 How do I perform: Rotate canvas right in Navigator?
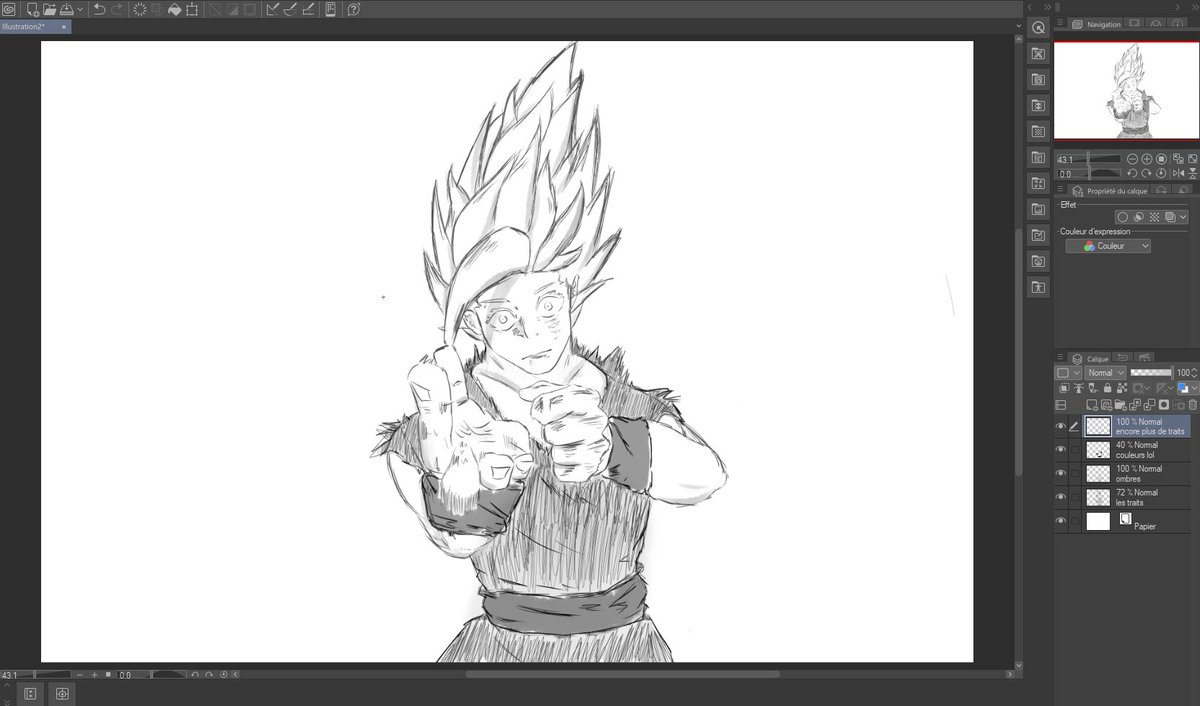pyautogui.click(x=1147, y=173)
